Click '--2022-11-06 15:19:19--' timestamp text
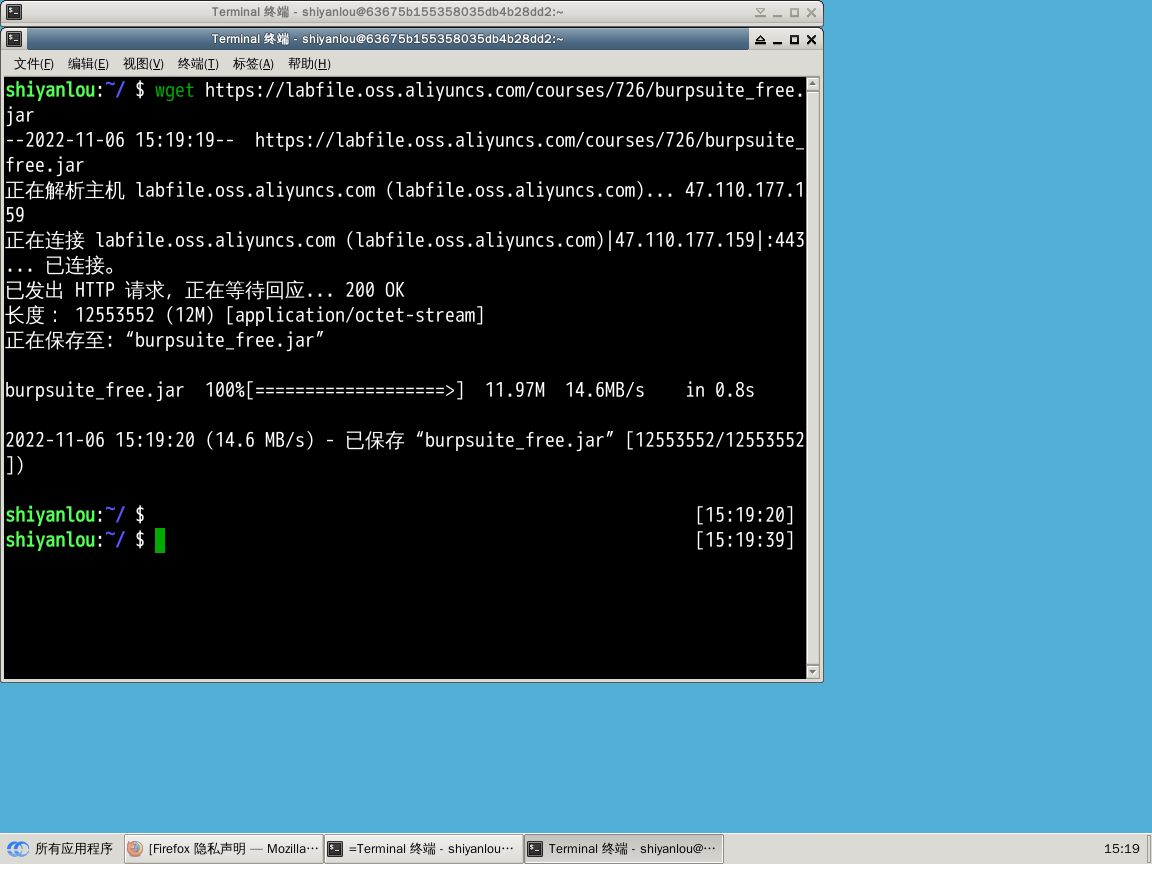 pos(120,140)
